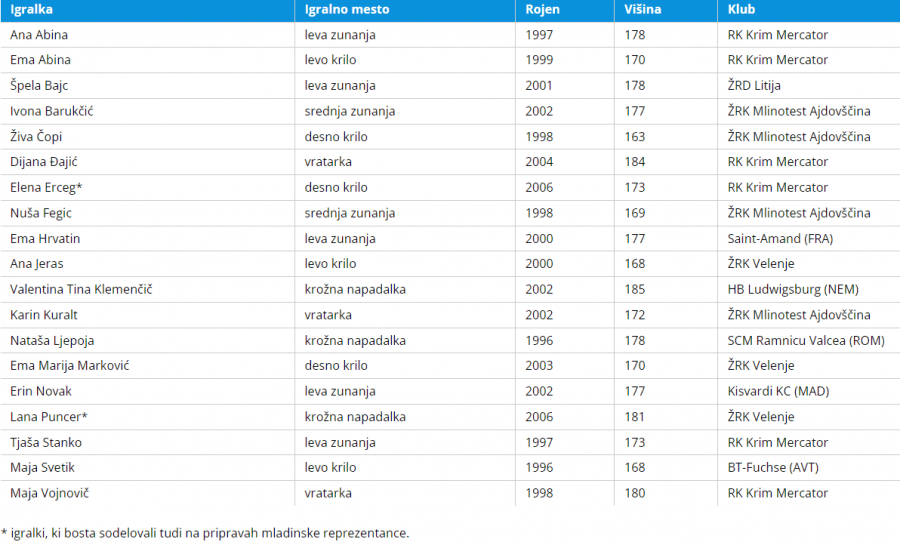Click the Klub column header
The height and width of the screenshot is (548, 900).
[742, 9]
